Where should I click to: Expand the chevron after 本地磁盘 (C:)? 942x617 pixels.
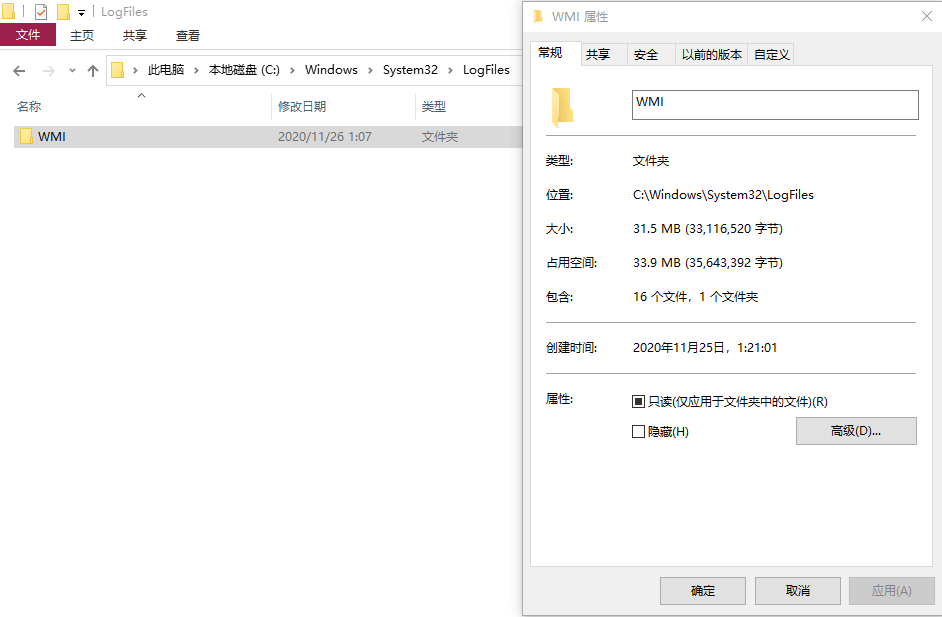click(292, 70)
